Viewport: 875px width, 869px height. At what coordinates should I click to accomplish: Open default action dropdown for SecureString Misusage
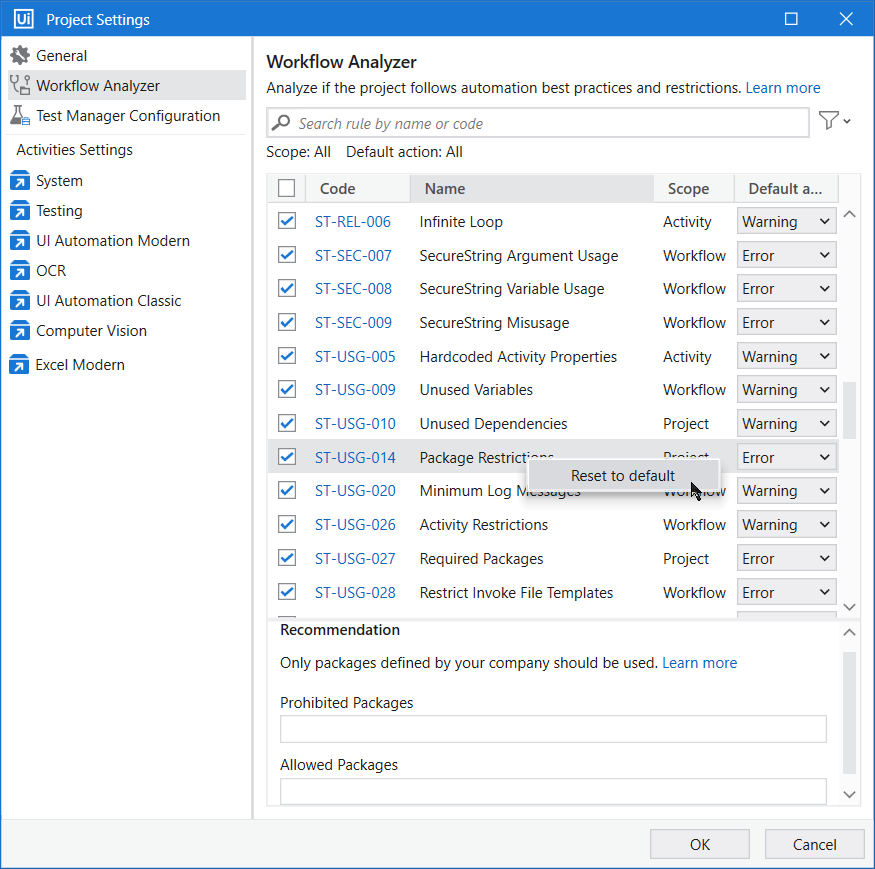point(786,323)
